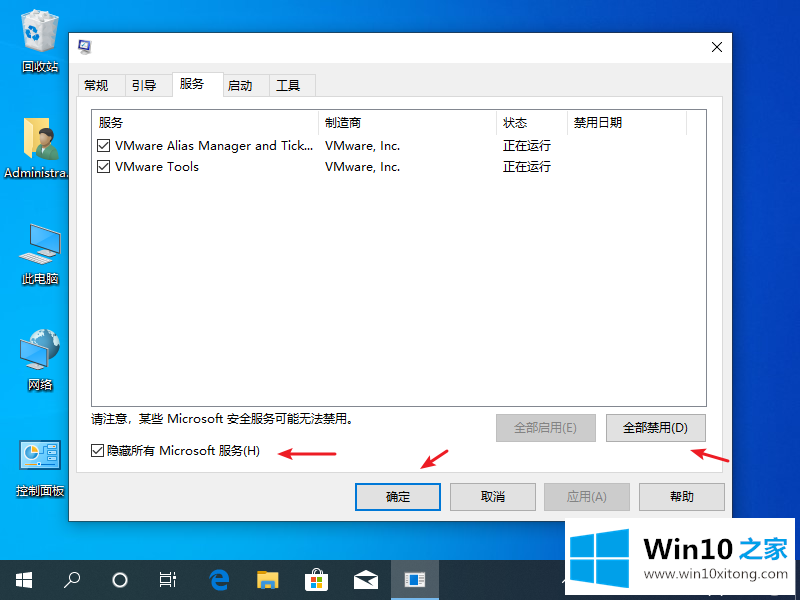Switch to the 引导 tab

pyautogui.click(x=144, y=86)
